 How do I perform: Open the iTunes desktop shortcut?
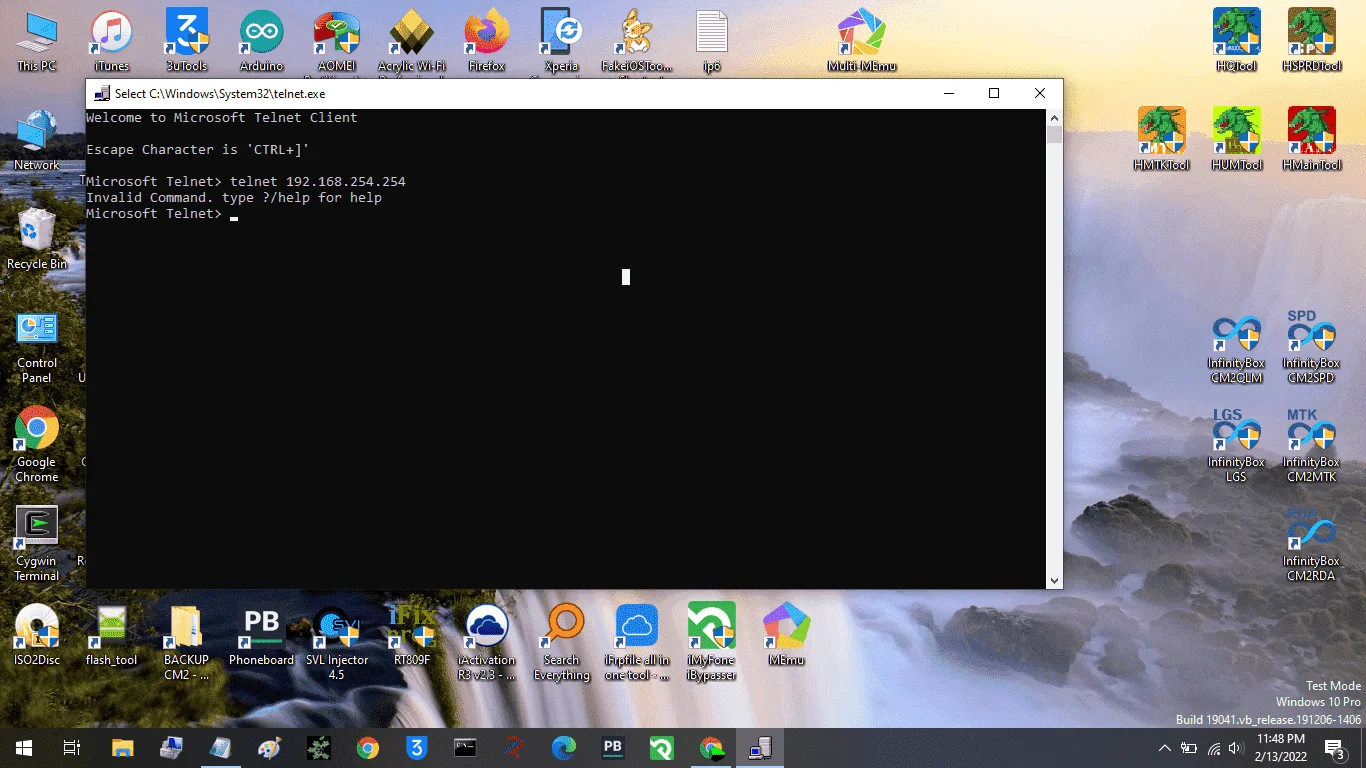click(112, 41)
